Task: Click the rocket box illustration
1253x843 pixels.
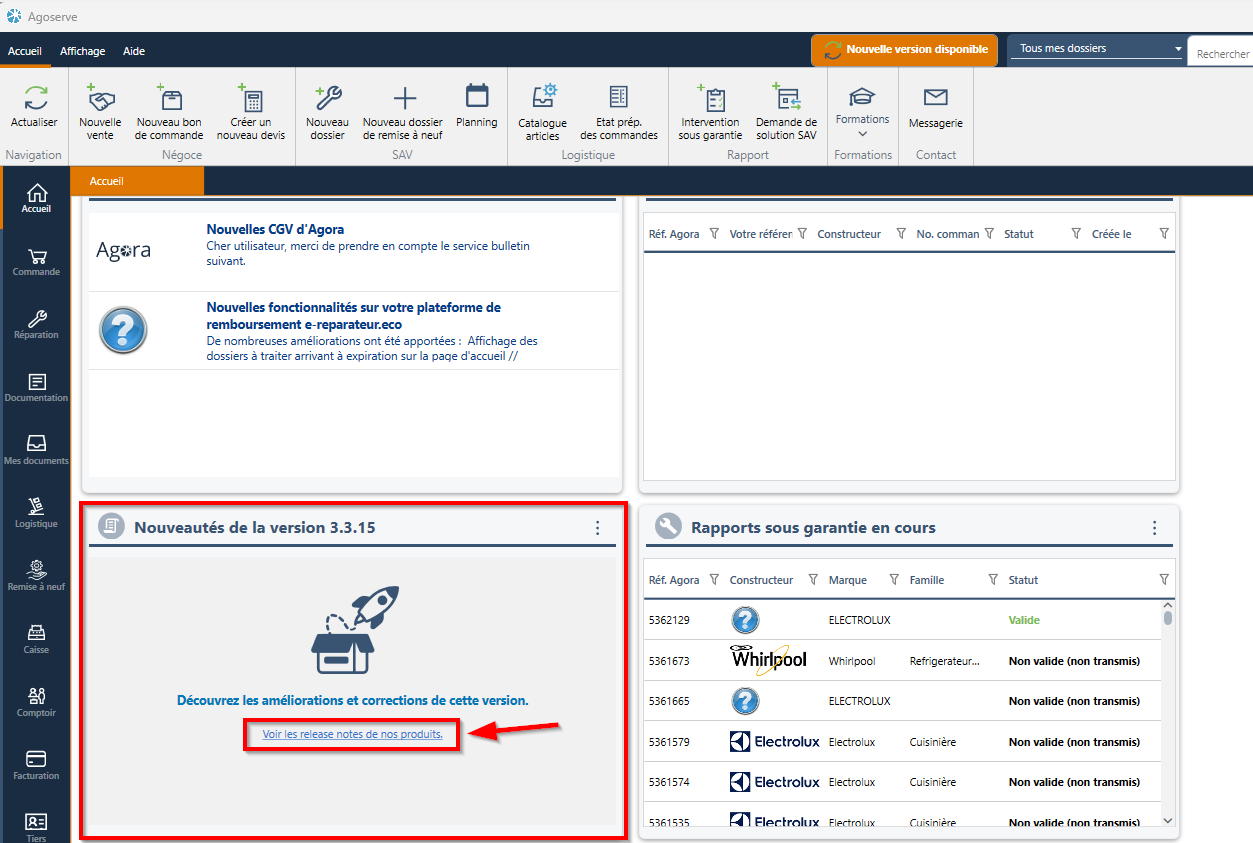Action: pos(355,630)
